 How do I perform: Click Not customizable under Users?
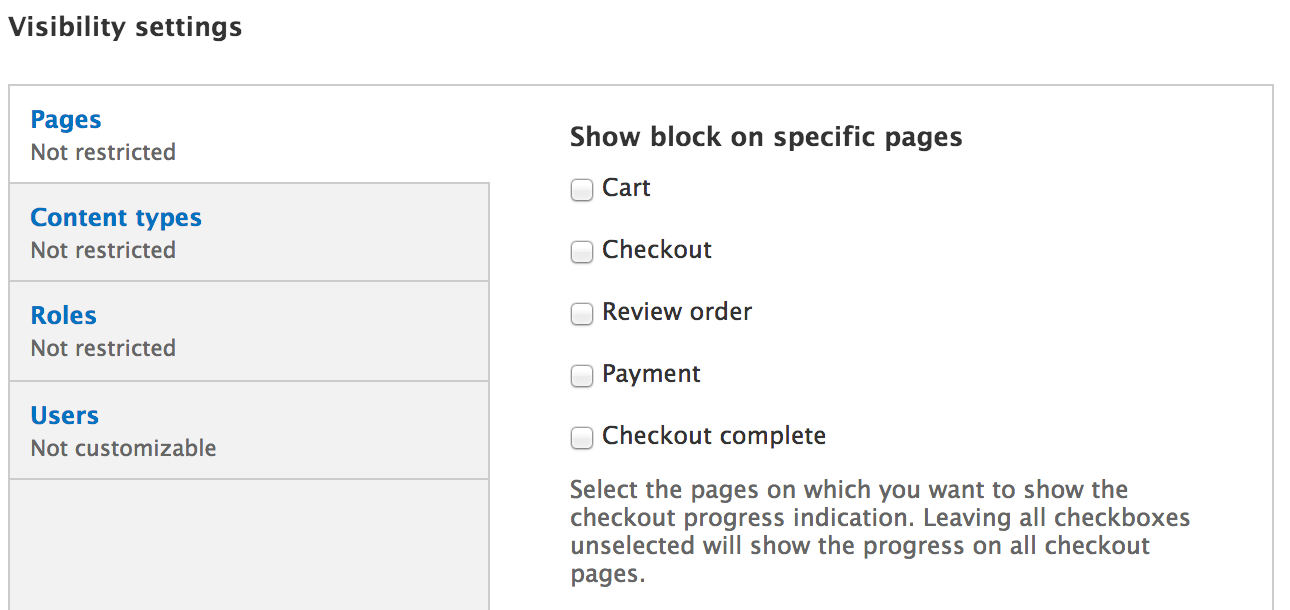click(x=123, y=448)
